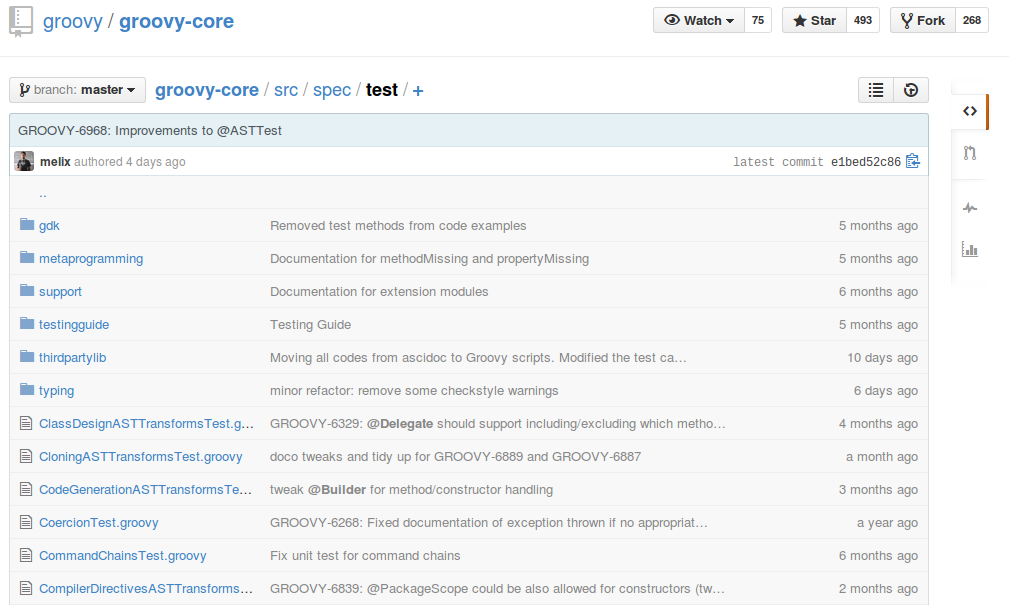The width and height of the screenshot is (1009, 605).
Task: Navigate to the spec breadcrumb segment
Action: [331, 89]
